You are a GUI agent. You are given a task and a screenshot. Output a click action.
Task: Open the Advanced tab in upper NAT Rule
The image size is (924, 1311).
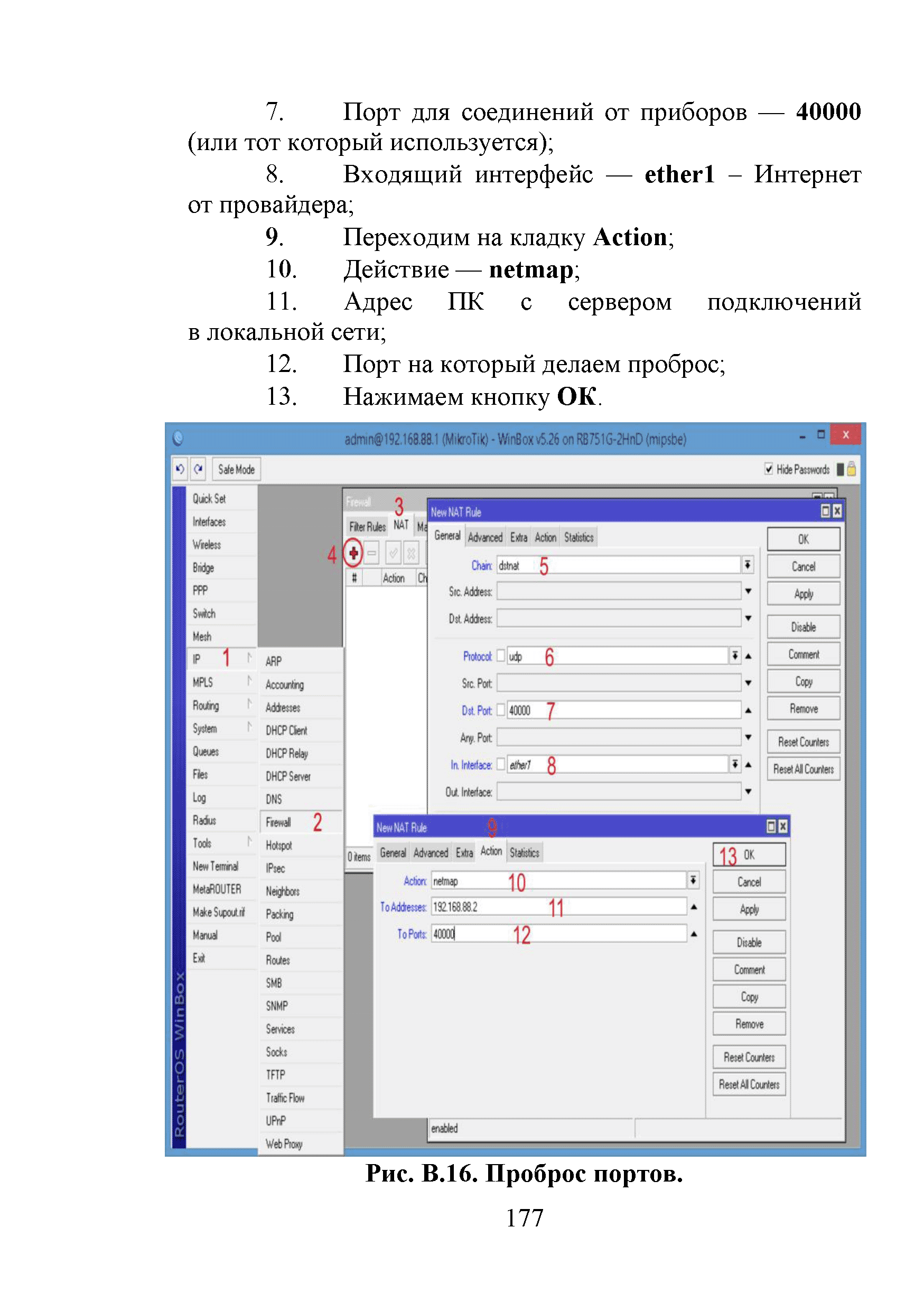[x=484, y=537]
